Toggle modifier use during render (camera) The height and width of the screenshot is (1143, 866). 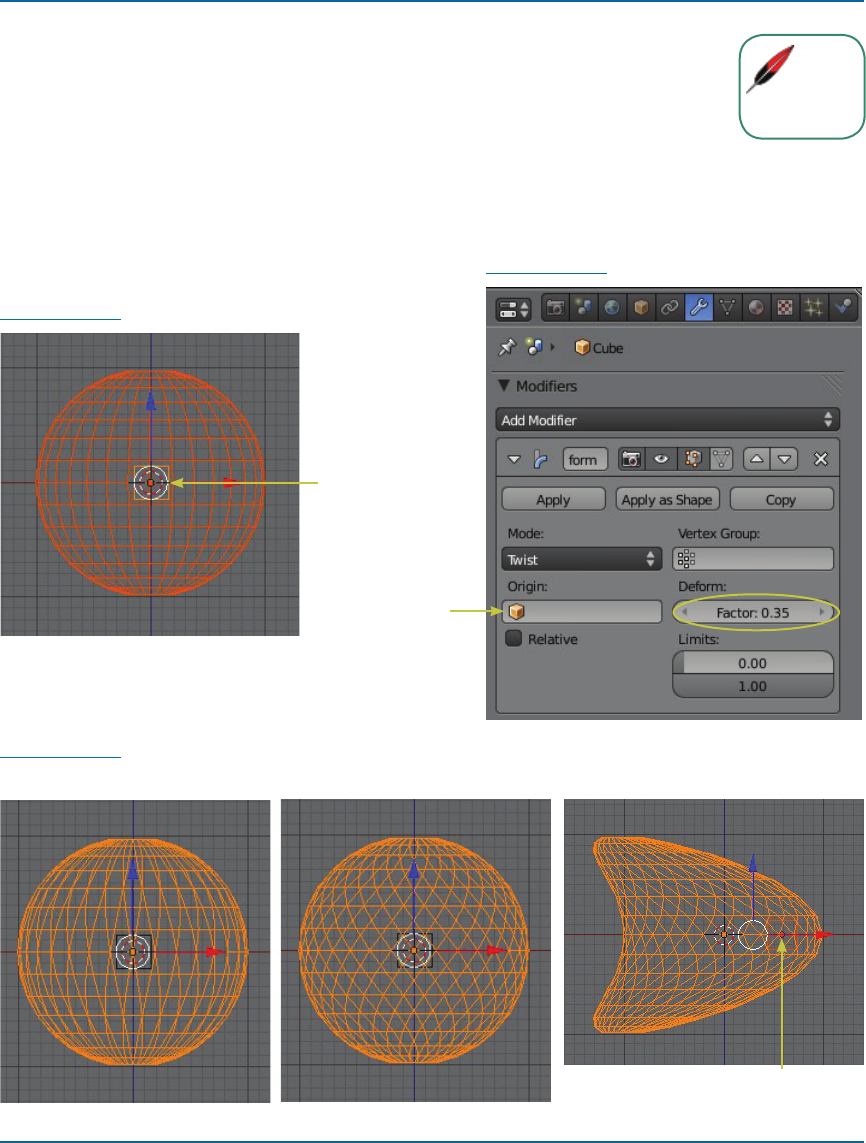pos(631,459)
